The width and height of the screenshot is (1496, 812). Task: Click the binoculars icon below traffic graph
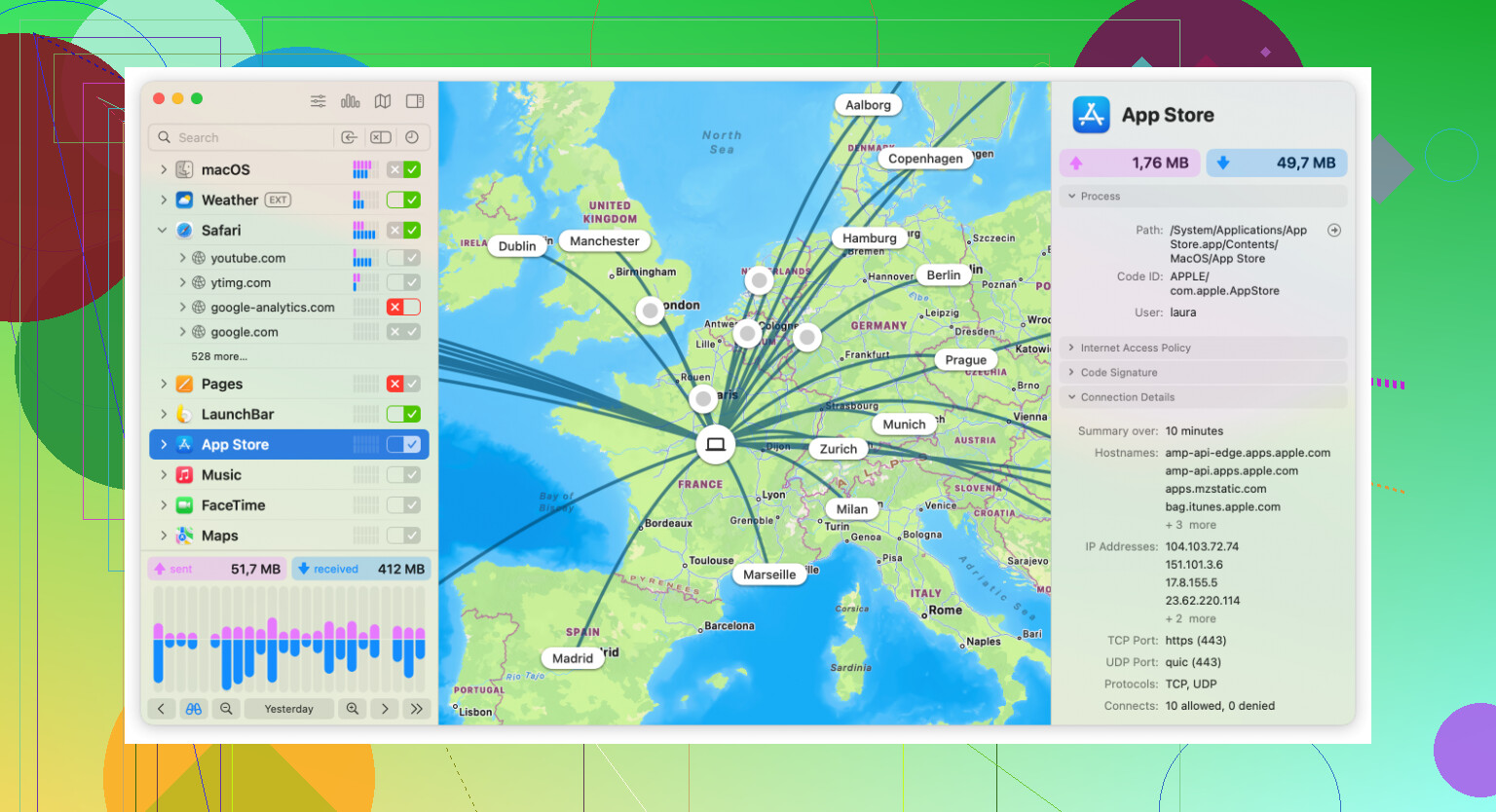[x=194, y=709]
